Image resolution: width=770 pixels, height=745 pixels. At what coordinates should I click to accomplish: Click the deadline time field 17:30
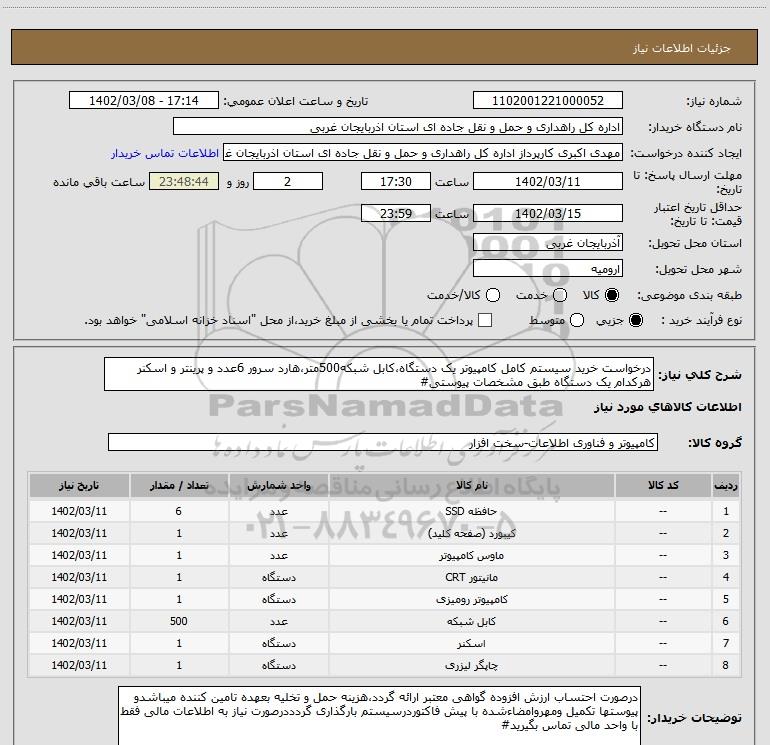(396, 182)
